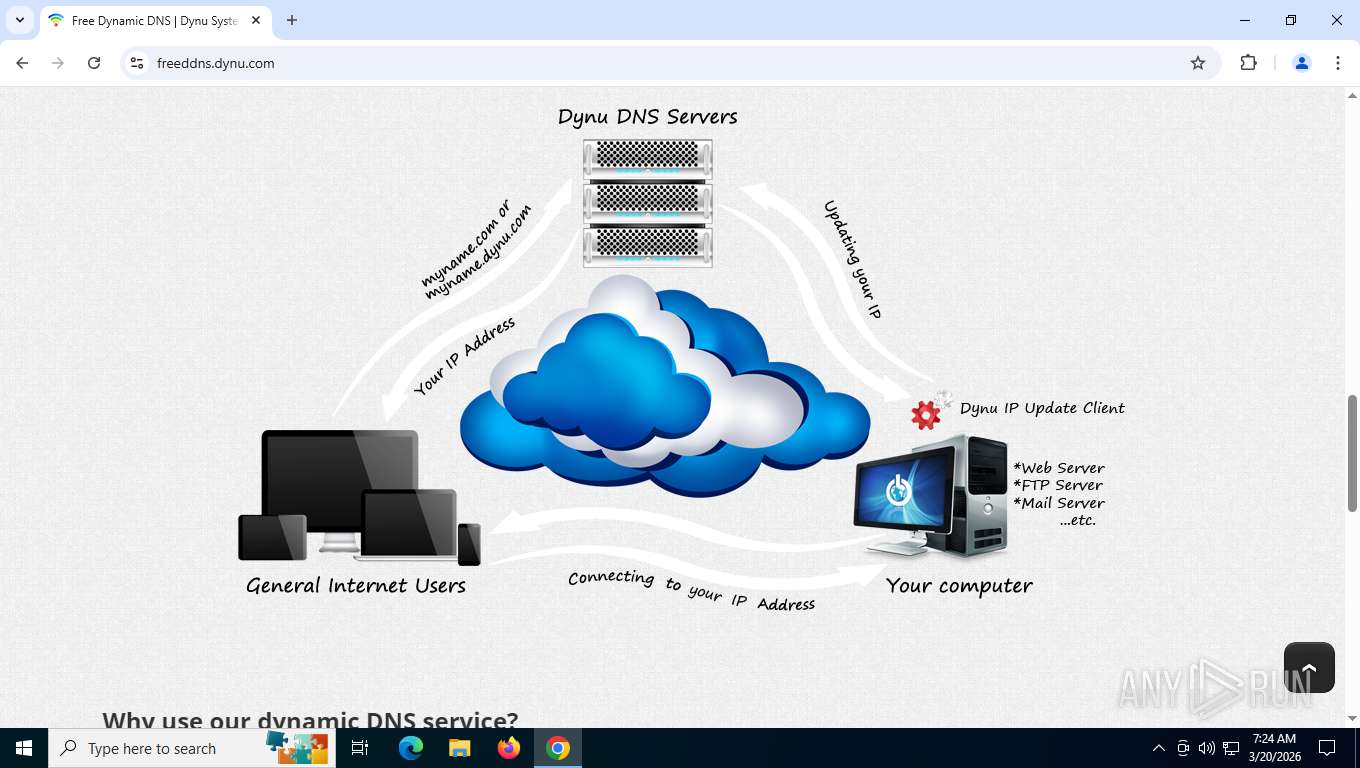Click the blue cloud illustration

664,385
